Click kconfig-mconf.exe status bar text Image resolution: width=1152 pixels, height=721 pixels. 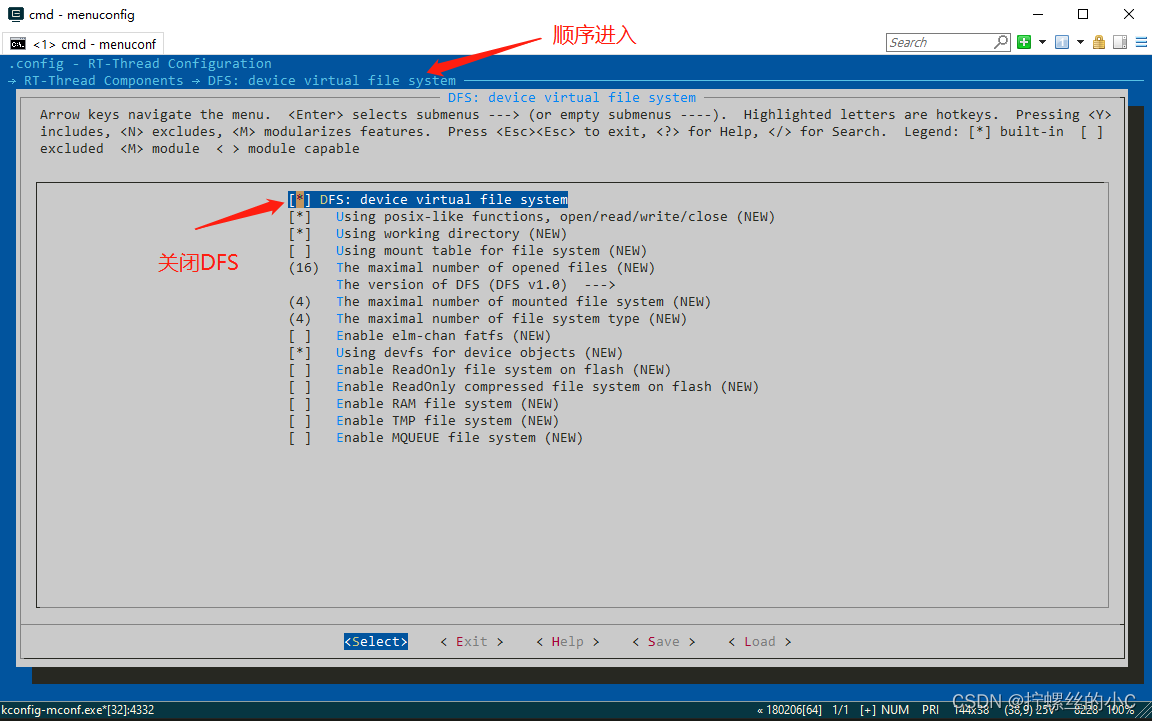click(x=78, y=710)
